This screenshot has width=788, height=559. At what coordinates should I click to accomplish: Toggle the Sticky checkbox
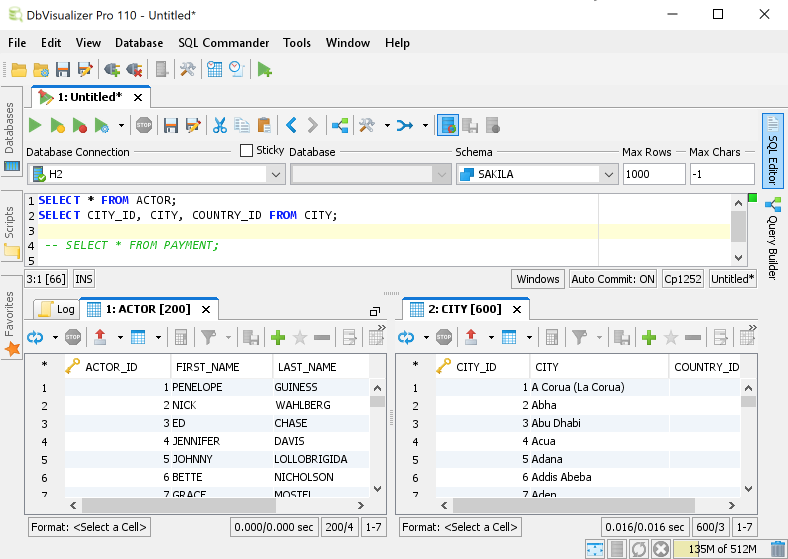[x=246, y=150]
